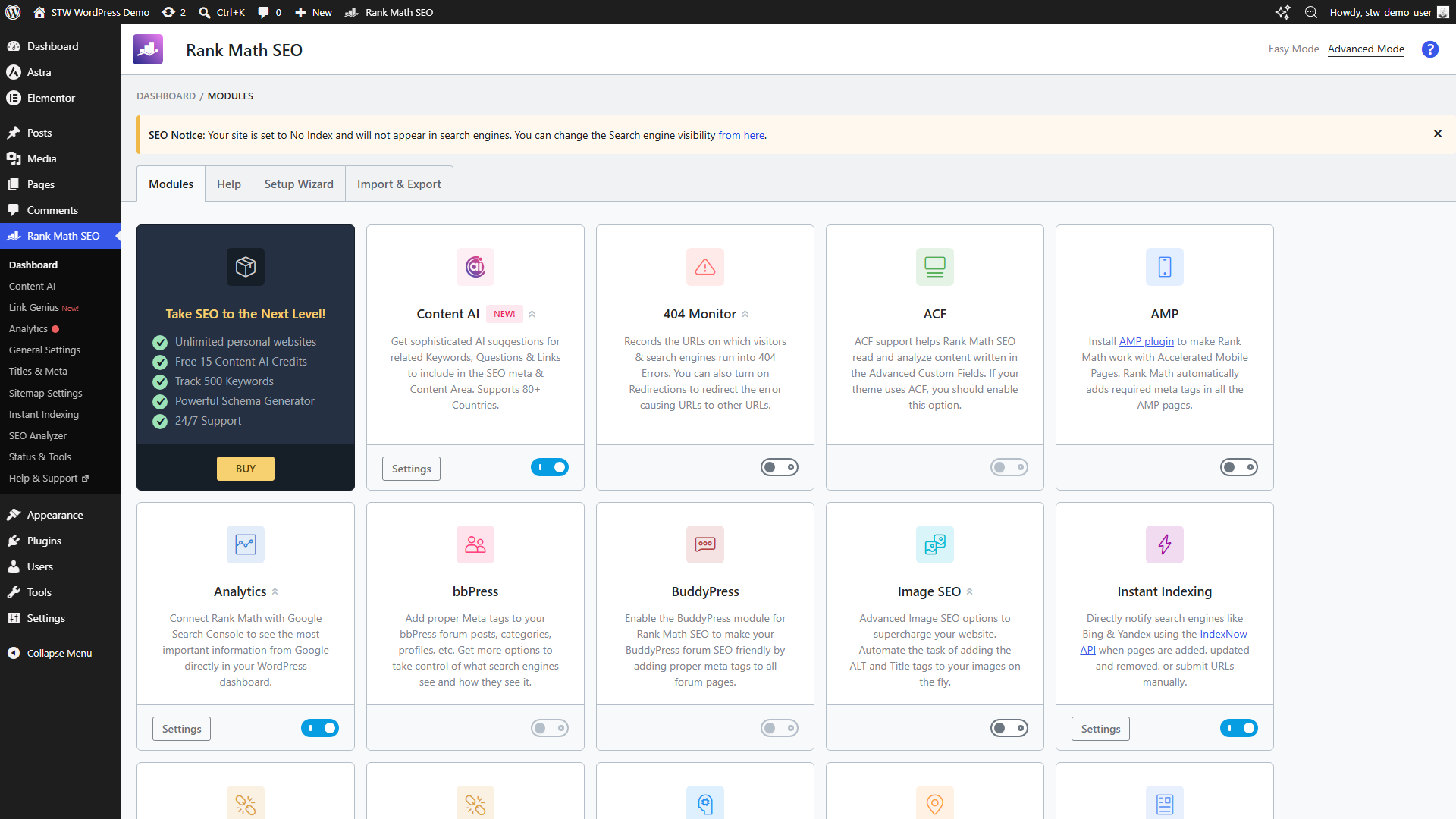Click the Rank Math SEO purple logo
1456x819 pixels.
(x=148, y=49)
